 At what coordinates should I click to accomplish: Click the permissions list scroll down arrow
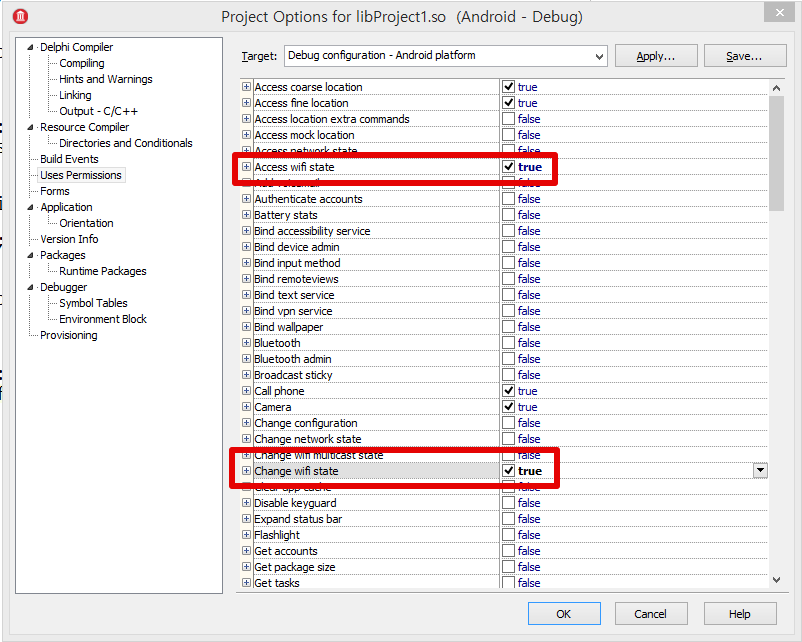776,580
